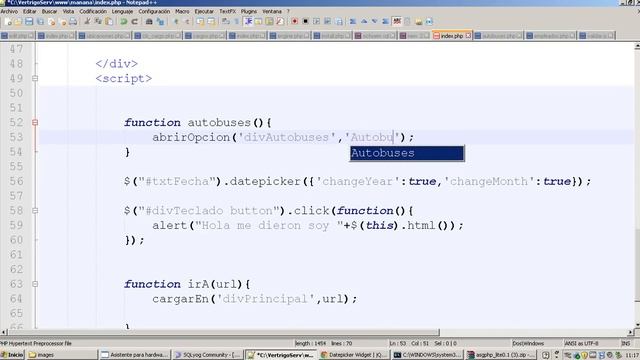Click the ABC spell-check toolbar icon
Screen dimensions: 640x360
[x=397, y=21]
